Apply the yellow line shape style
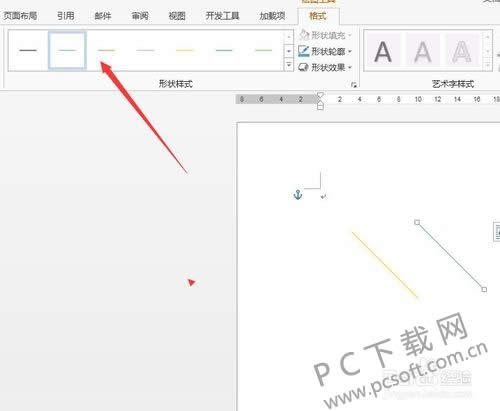 click(x=185, y=50)
